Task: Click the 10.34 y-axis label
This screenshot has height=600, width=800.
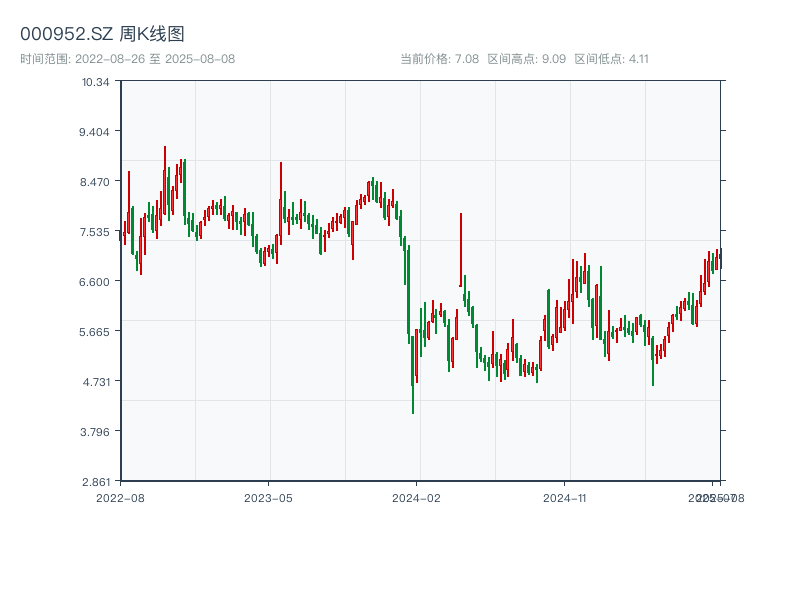Action: (96, 82)
